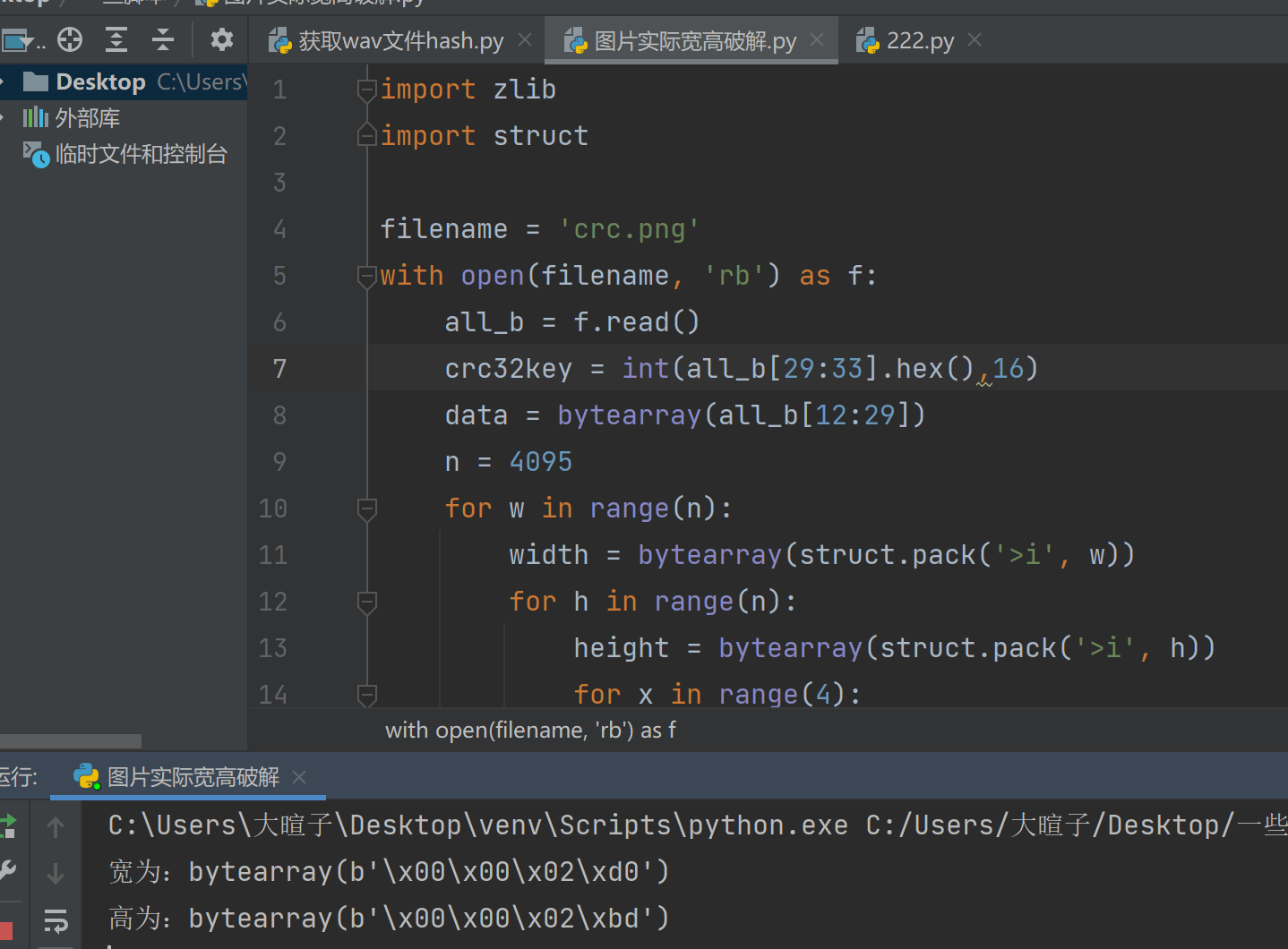This screenshot has width=1288, height=949.
Task: Click line number 7 in gutter
Action: (279, 369)
